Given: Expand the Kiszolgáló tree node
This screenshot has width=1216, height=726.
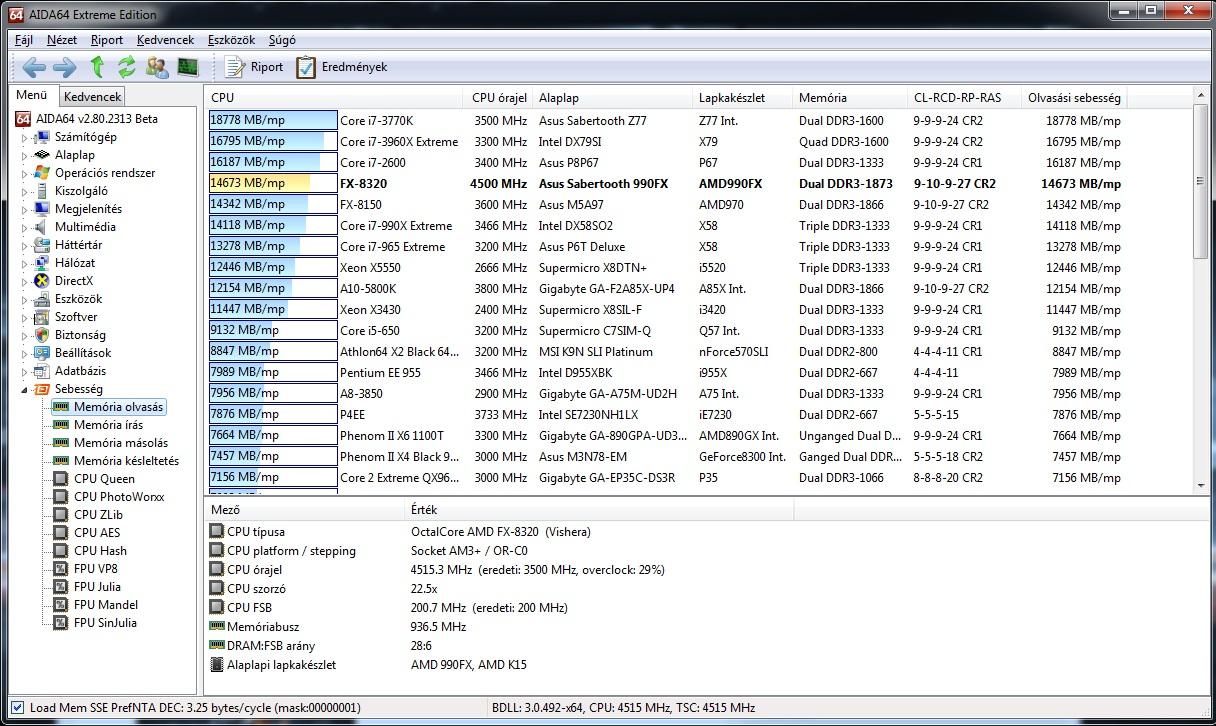Looking at the screenshot, I should [x=25, y=191].
